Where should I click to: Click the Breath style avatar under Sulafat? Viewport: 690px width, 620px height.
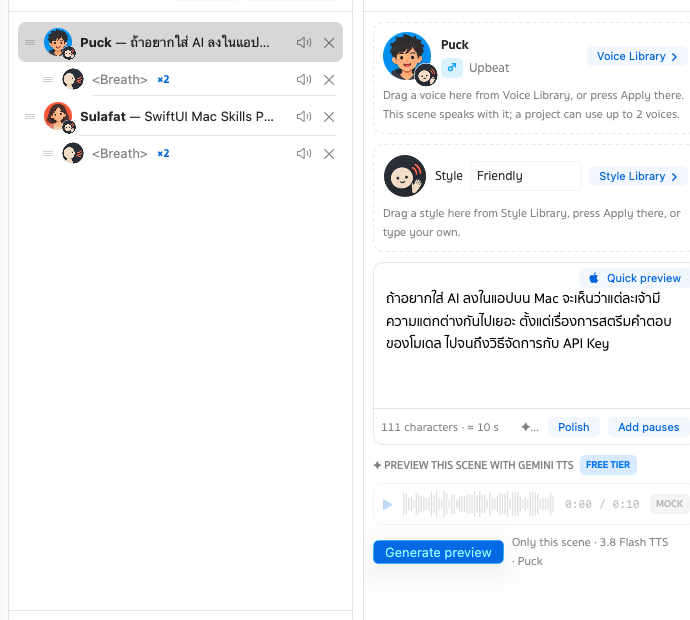tap(73, 153)
